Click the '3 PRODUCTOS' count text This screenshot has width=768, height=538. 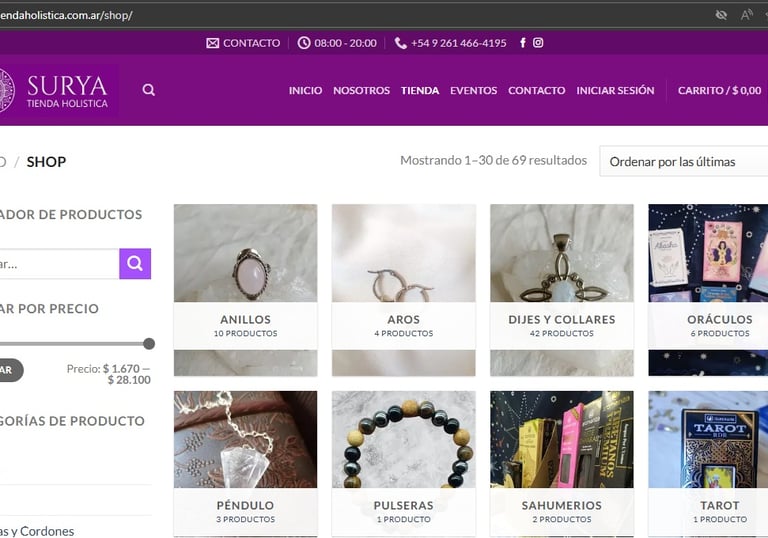coord(245,519)
